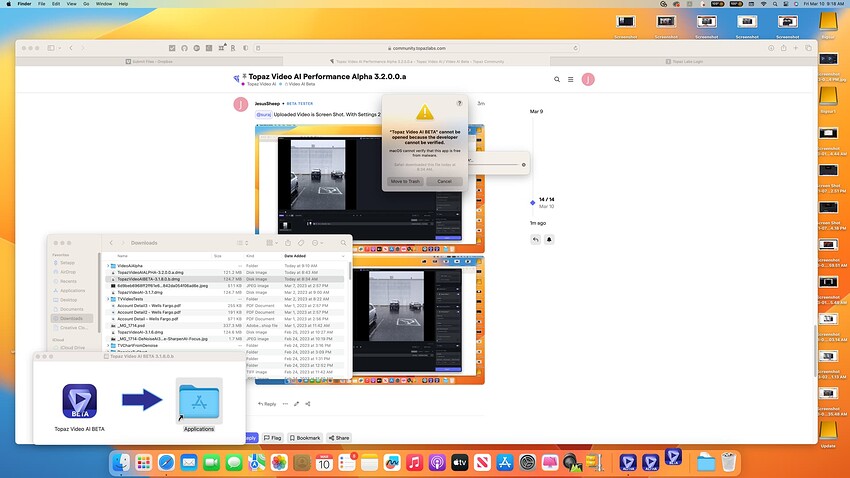This screenshot has height=478, width=850.
Task: Click the edit pencil icon under the post
Action: click(x=297, y=404)
